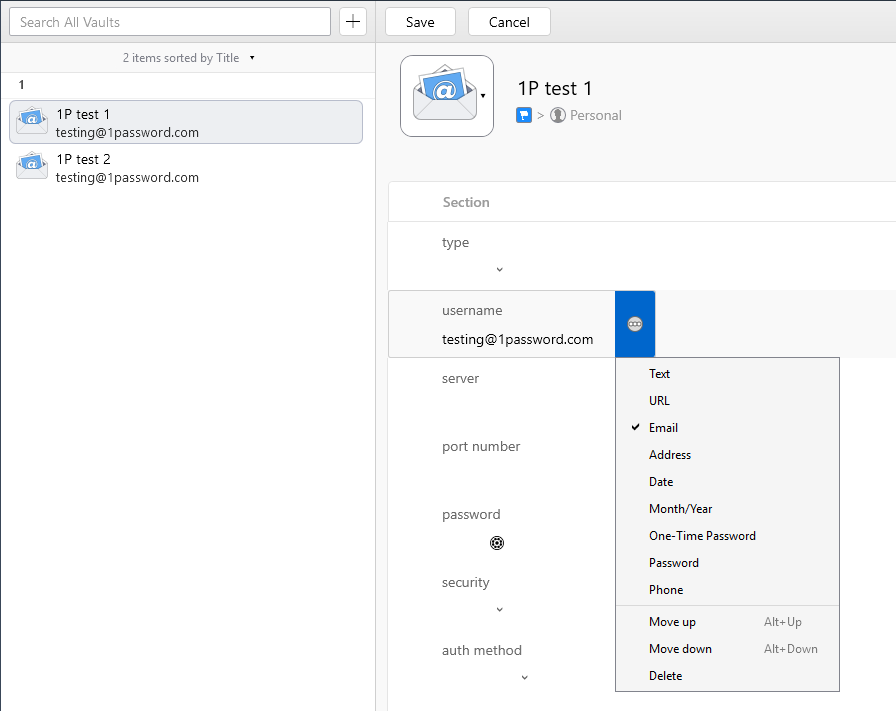
Task: Choose URL field type in menu
Action: (727, 401)
